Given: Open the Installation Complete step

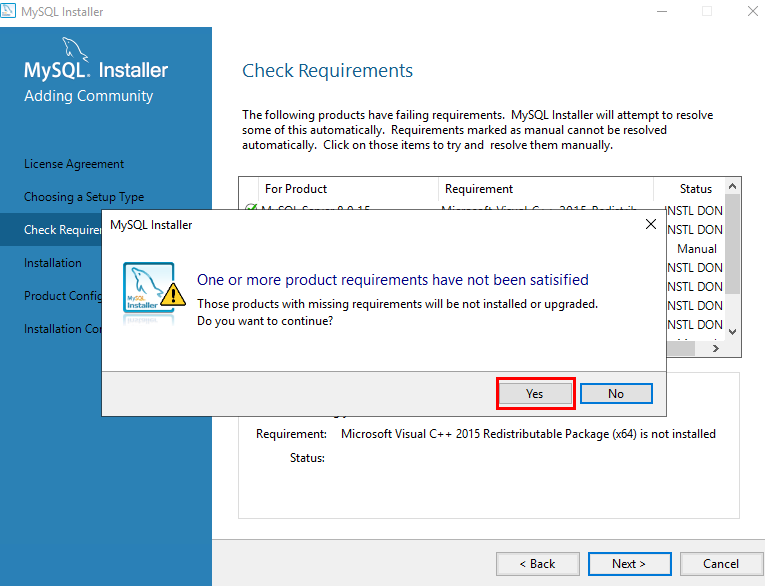Looking at the screenshot, I should [63, 329].
